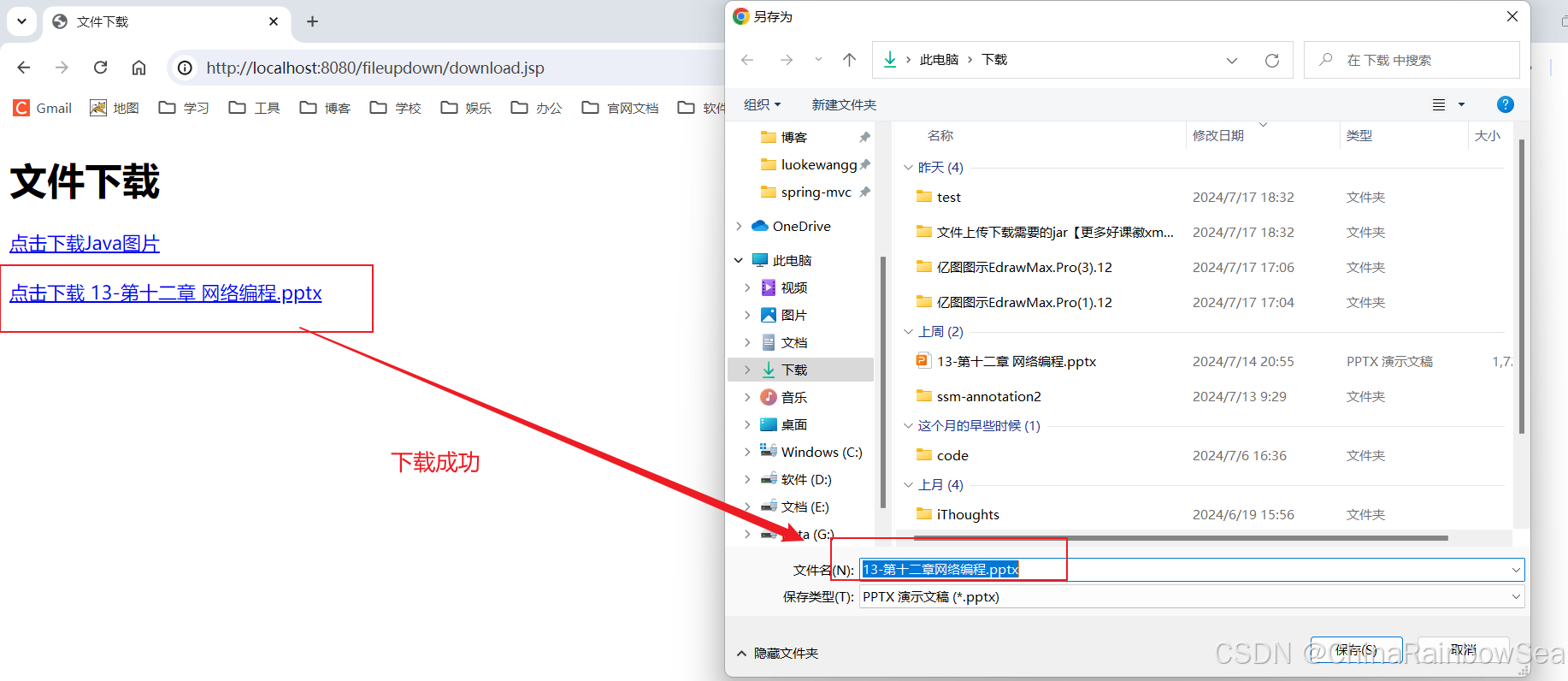Reload the page in Chrome
The height and width of the screenshot is (681, 1568).
pos(100,68)
